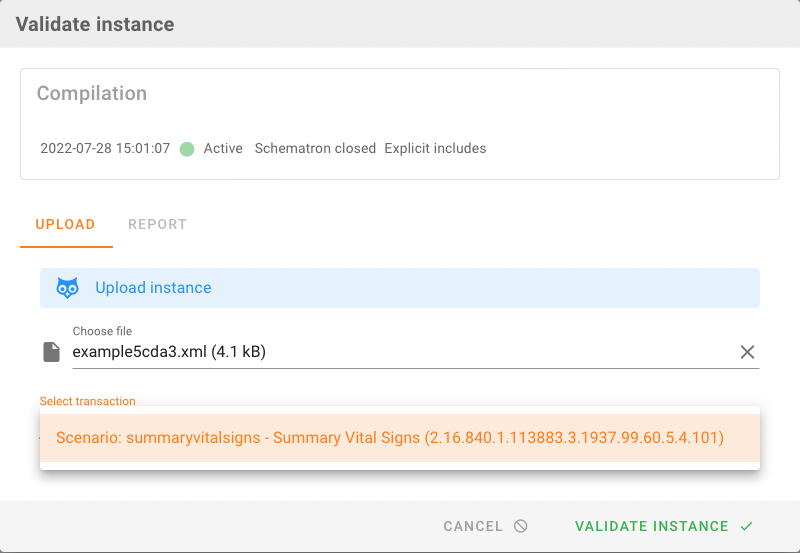Select the Upload tab
The height and width of the screenshot is (553, 800).
[x=65, y=224]
